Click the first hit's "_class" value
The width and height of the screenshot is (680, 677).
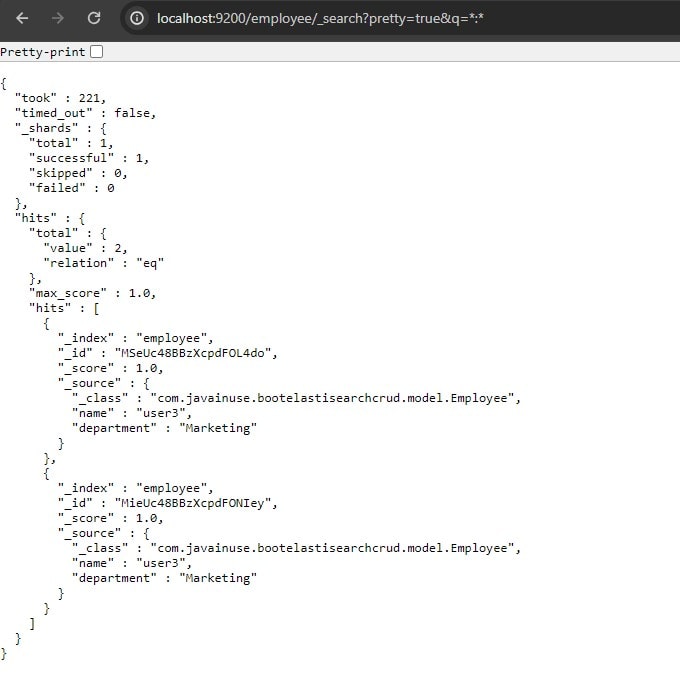tap(332, 398)
